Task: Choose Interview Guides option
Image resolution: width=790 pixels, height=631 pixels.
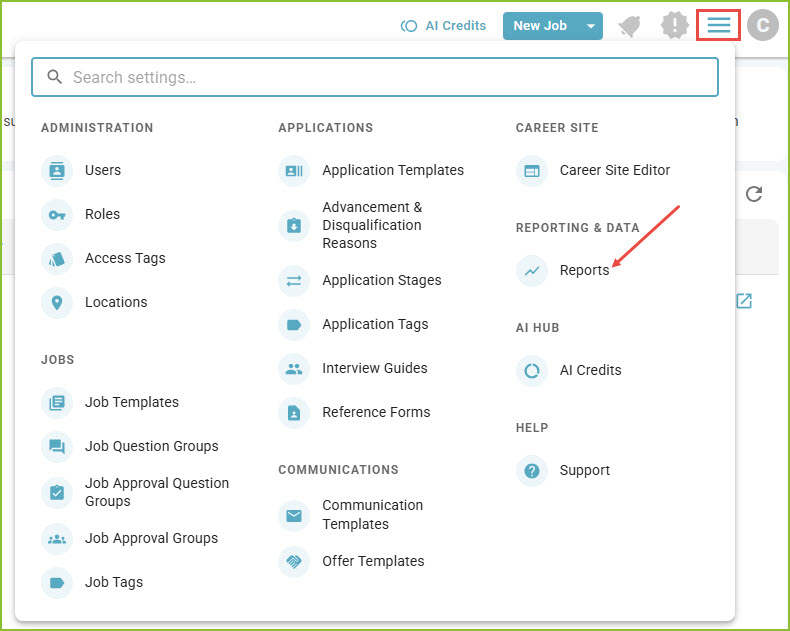Action: (374, 368)
